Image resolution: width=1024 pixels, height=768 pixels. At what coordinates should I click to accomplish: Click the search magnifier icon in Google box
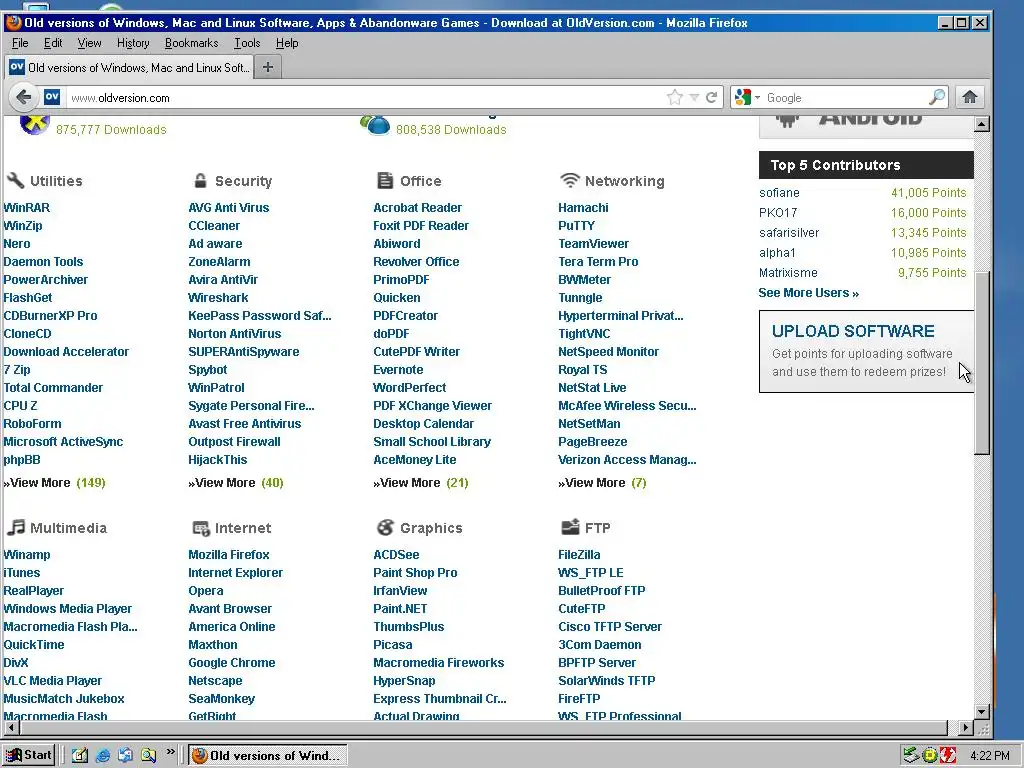pyautogui.click(x=937, y=97)
